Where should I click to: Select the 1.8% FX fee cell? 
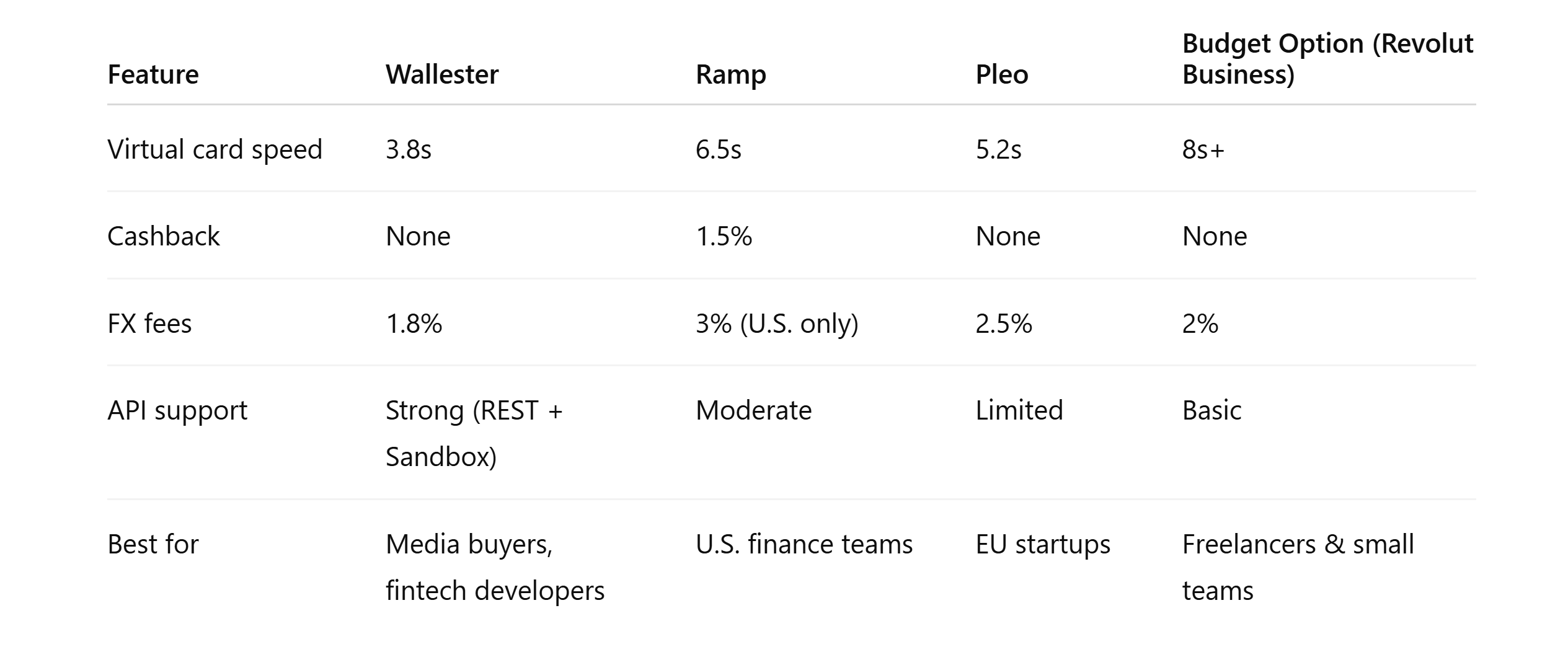pos(414,324)
